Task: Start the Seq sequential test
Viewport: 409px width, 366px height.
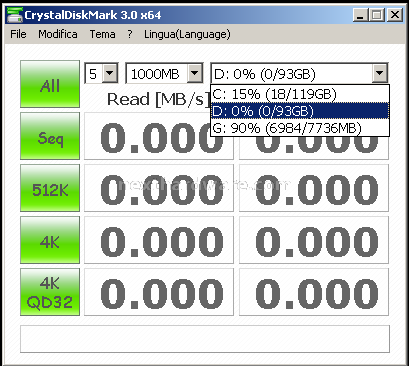Action: pos(50,136)
